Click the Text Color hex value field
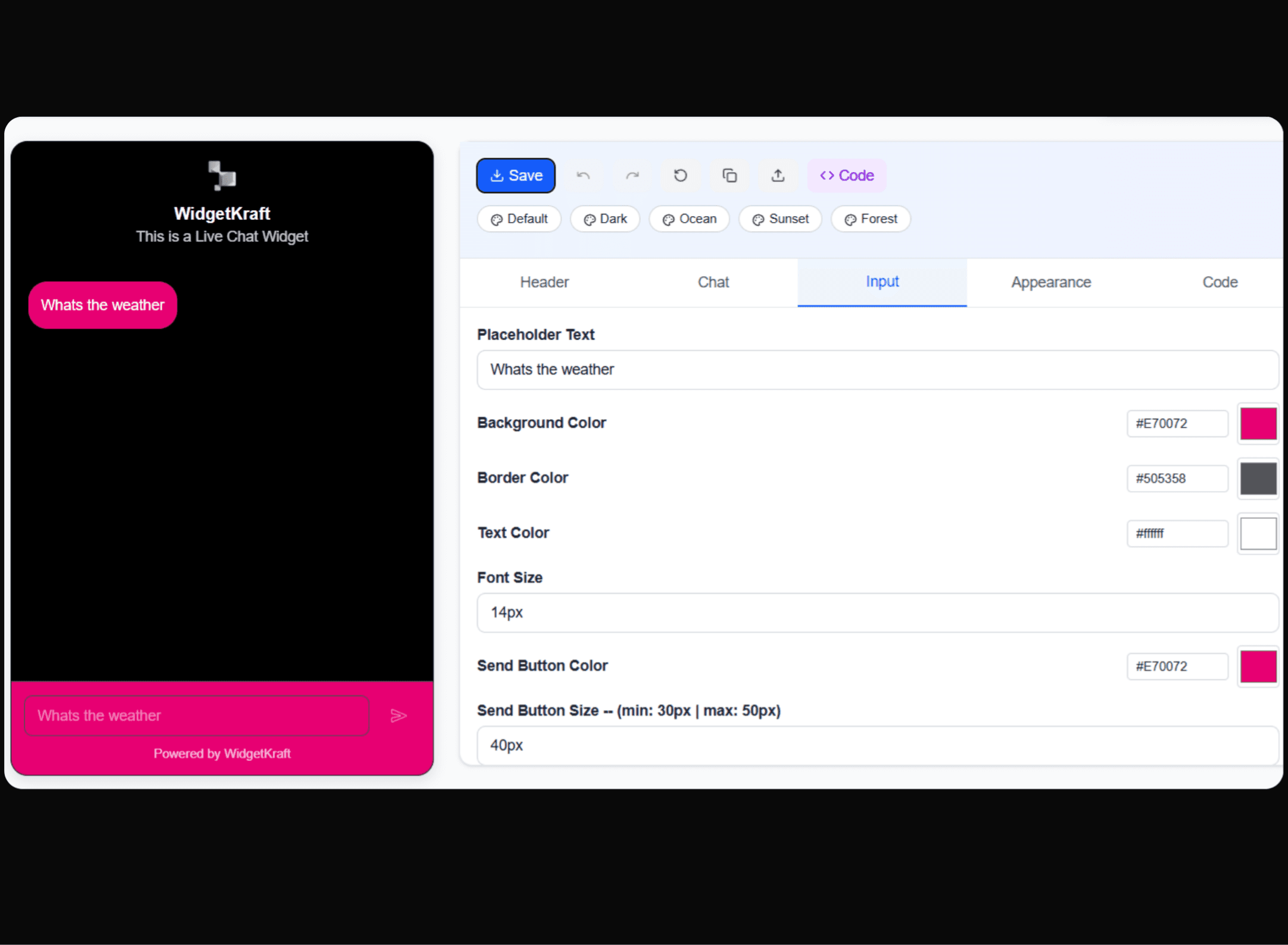This screenshot has height=945, width=1288. coord(1177,533)
